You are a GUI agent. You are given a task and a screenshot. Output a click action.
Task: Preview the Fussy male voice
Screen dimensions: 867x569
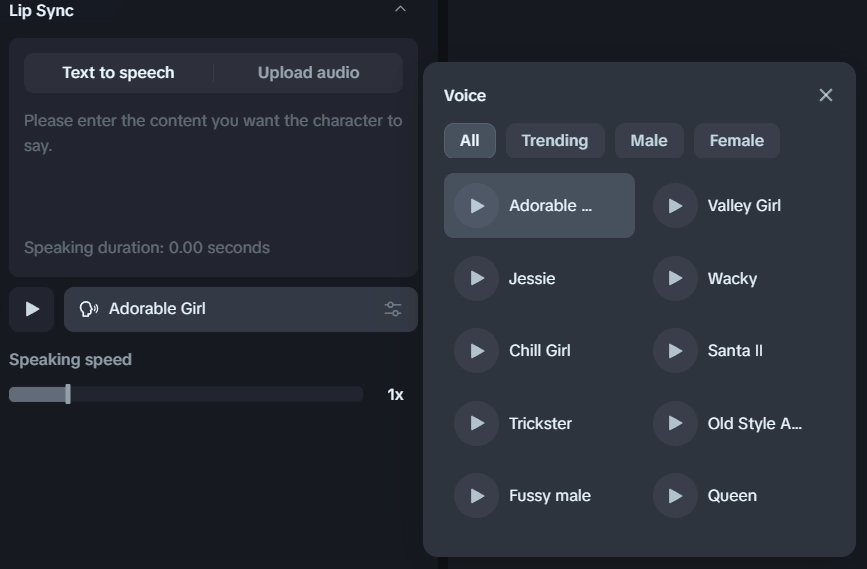point(476,495)
